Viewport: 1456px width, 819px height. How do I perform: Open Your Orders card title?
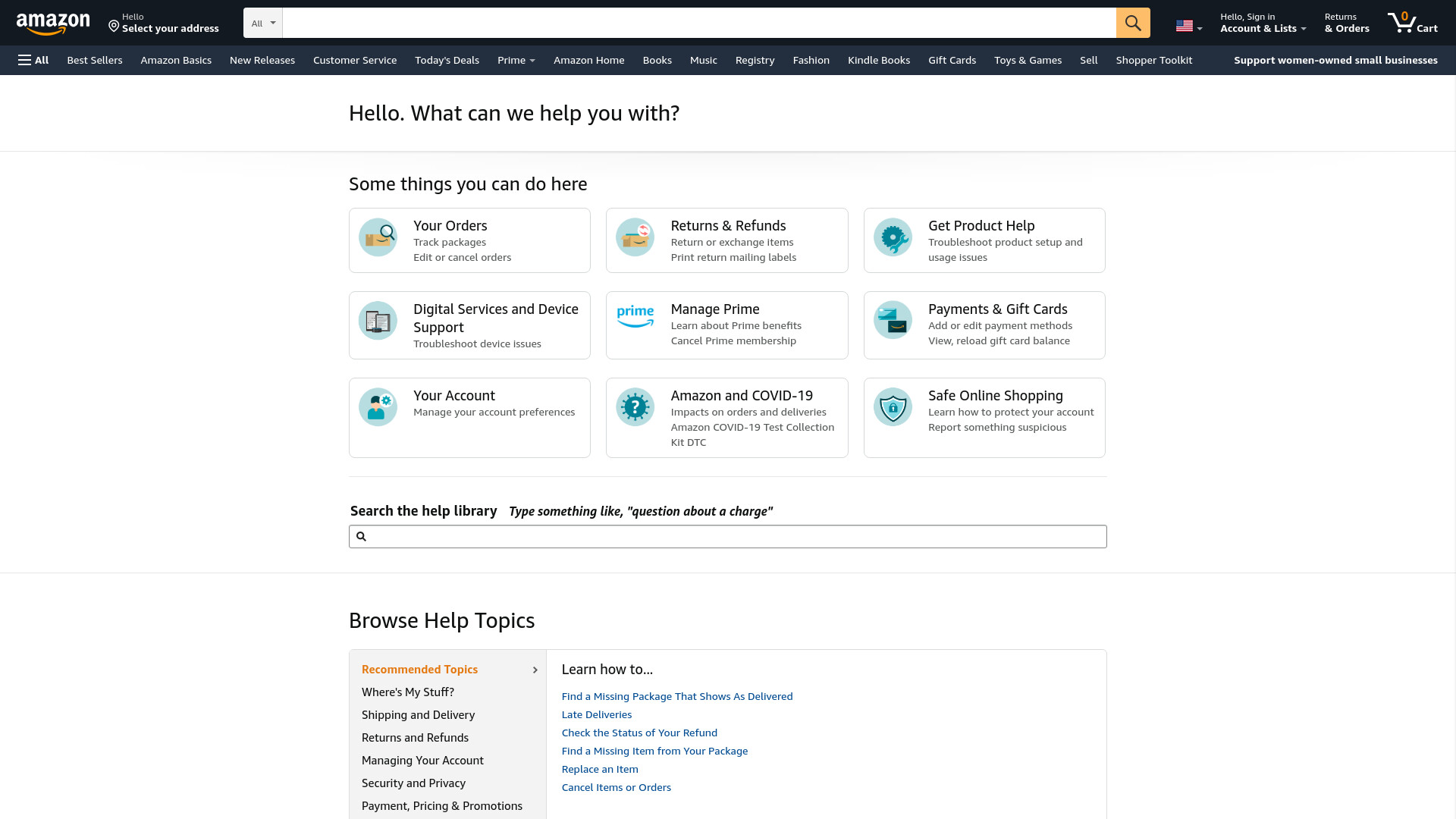pyautogui.click(x=450, y=226)
